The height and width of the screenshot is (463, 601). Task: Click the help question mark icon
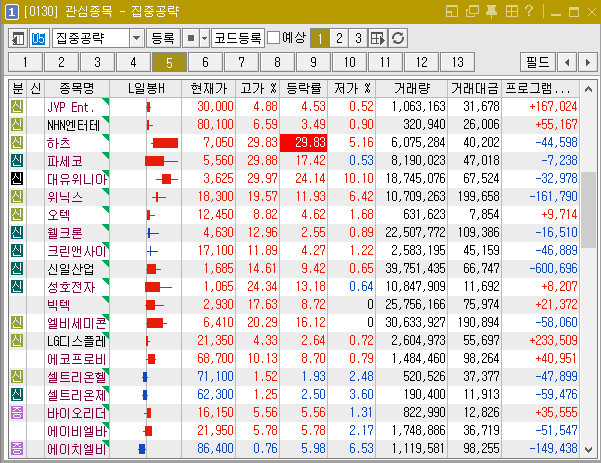pos(529,11)
